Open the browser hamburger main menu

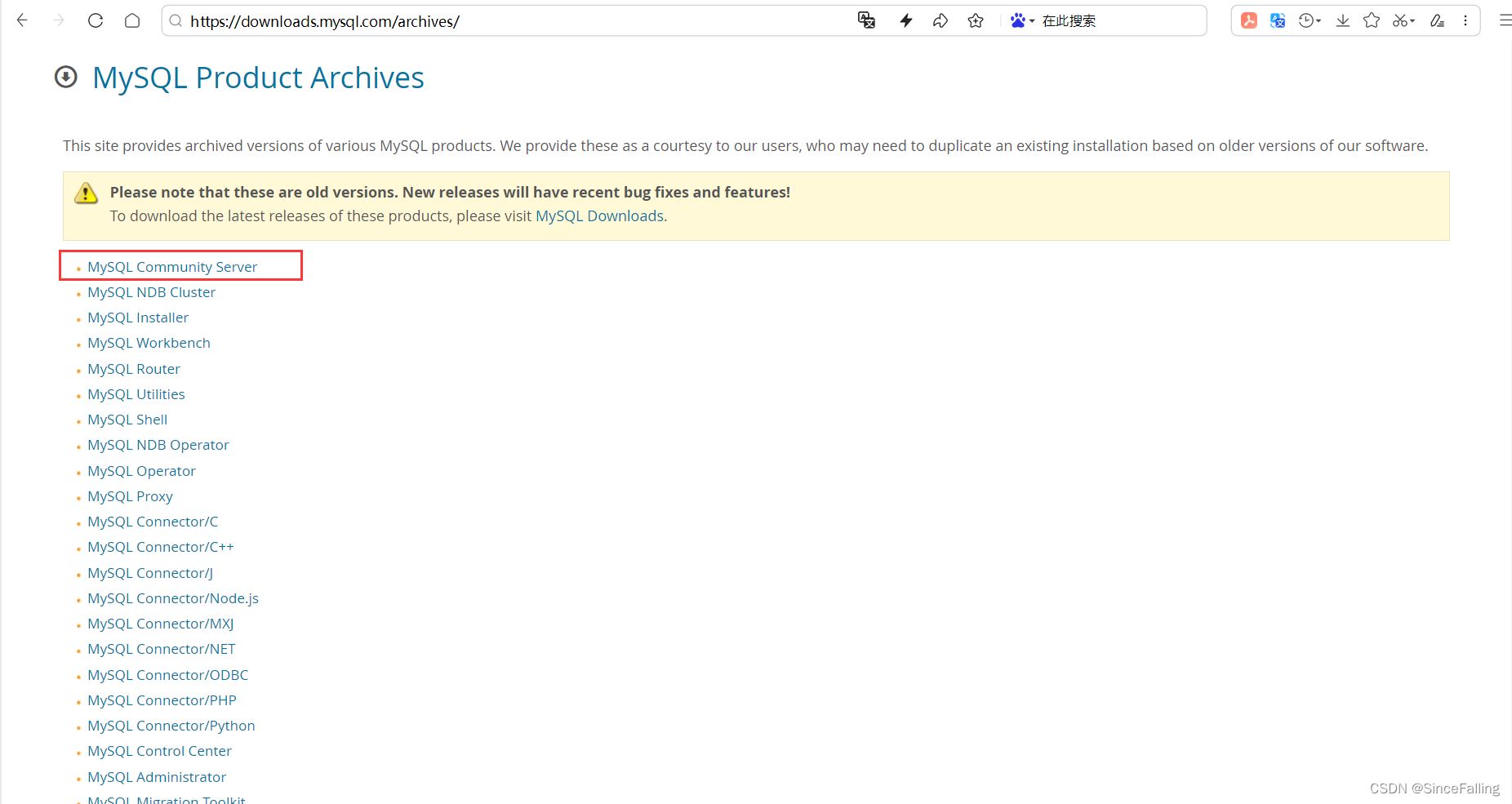click(1505, 20)
